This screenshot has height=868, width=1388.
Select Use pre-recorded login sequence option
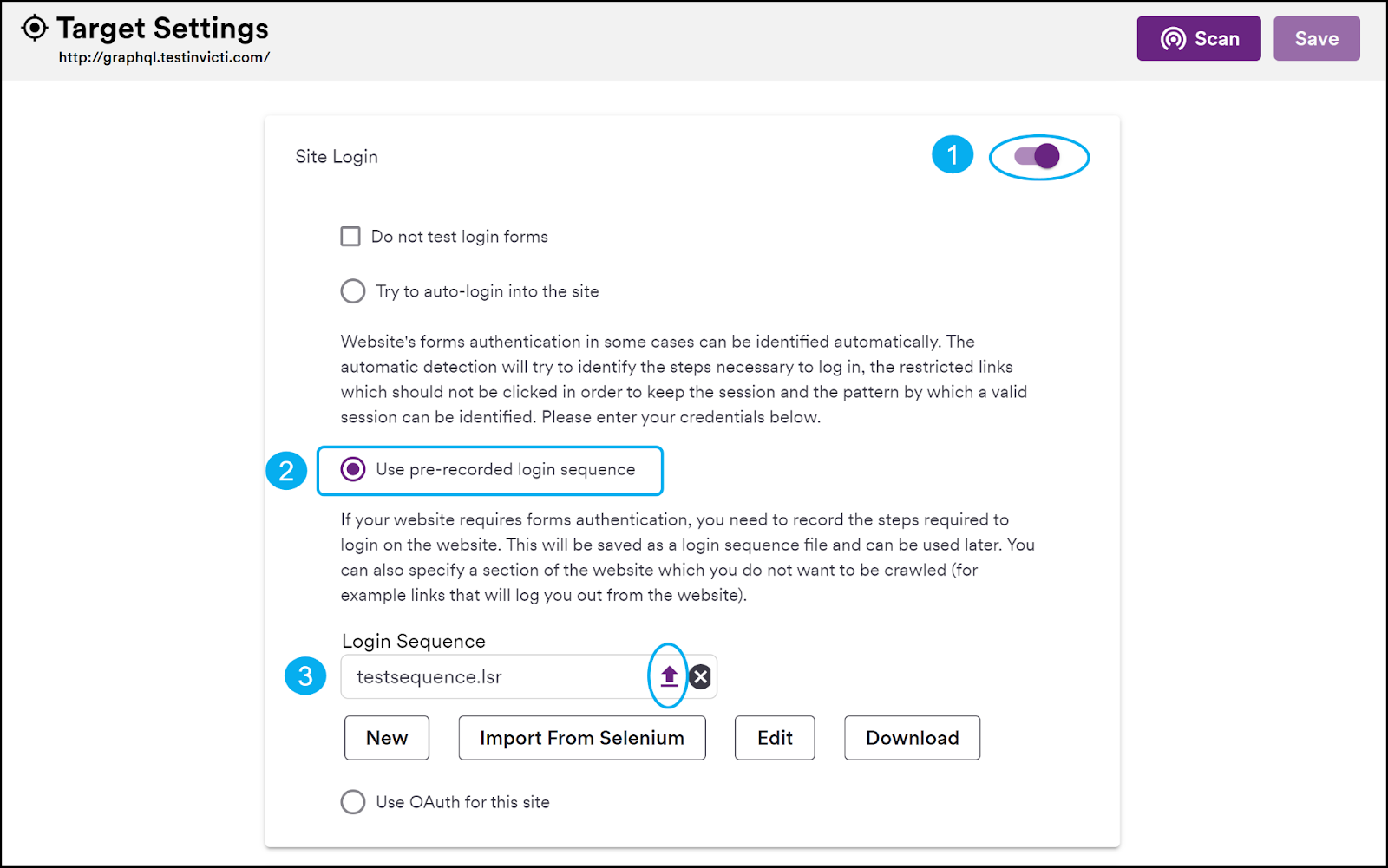(x=353, y=469)
